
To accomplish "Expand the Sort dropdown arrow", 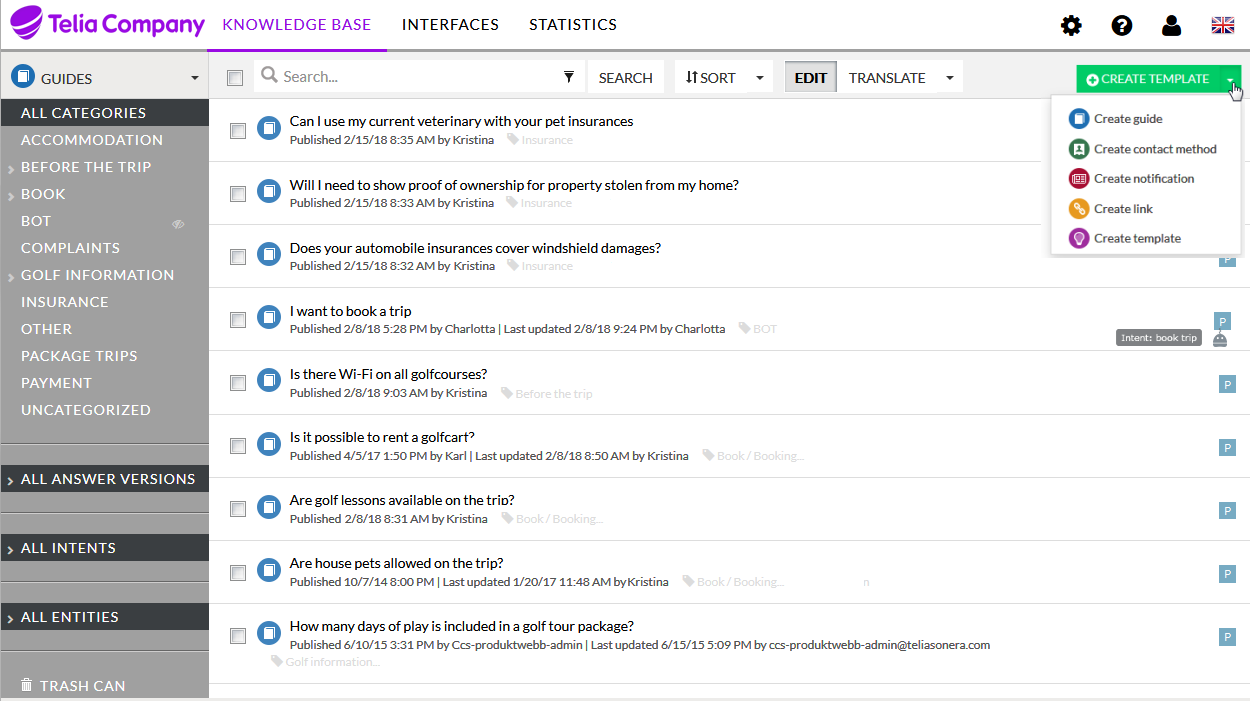I will (x=760, y=78).
